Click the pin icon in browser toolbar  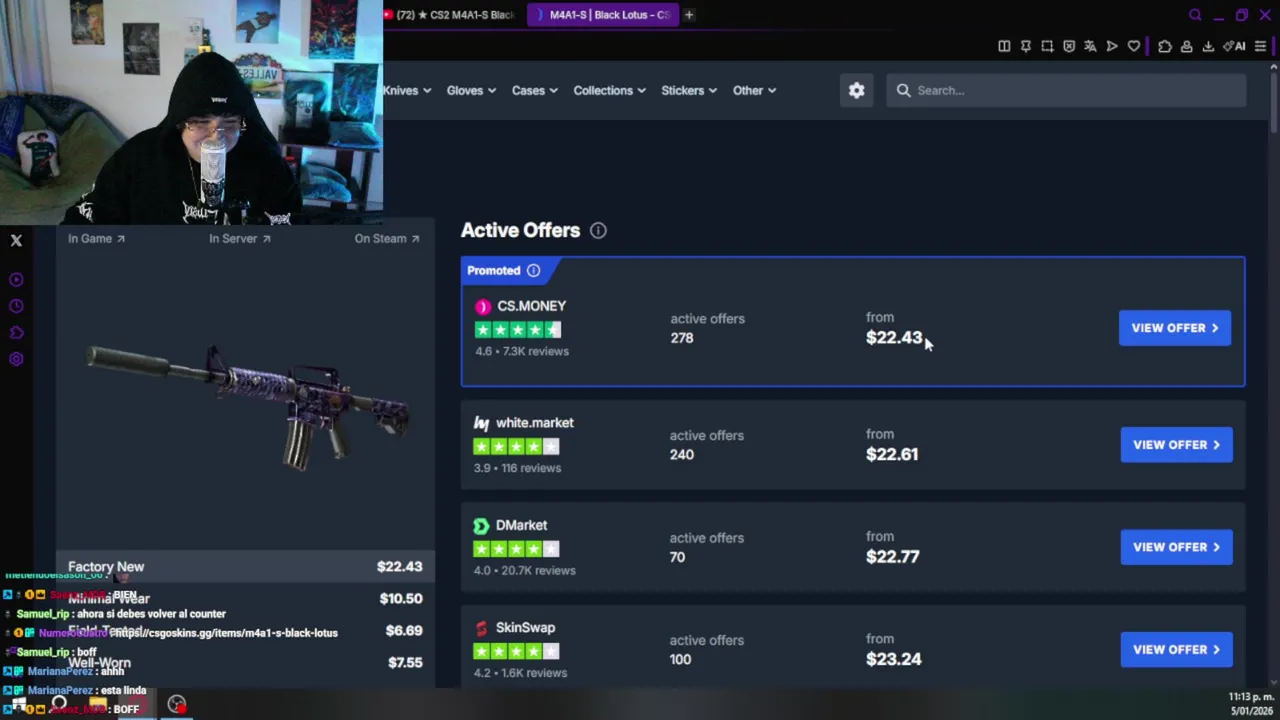pyautogui.click(x=1026, y=46)
